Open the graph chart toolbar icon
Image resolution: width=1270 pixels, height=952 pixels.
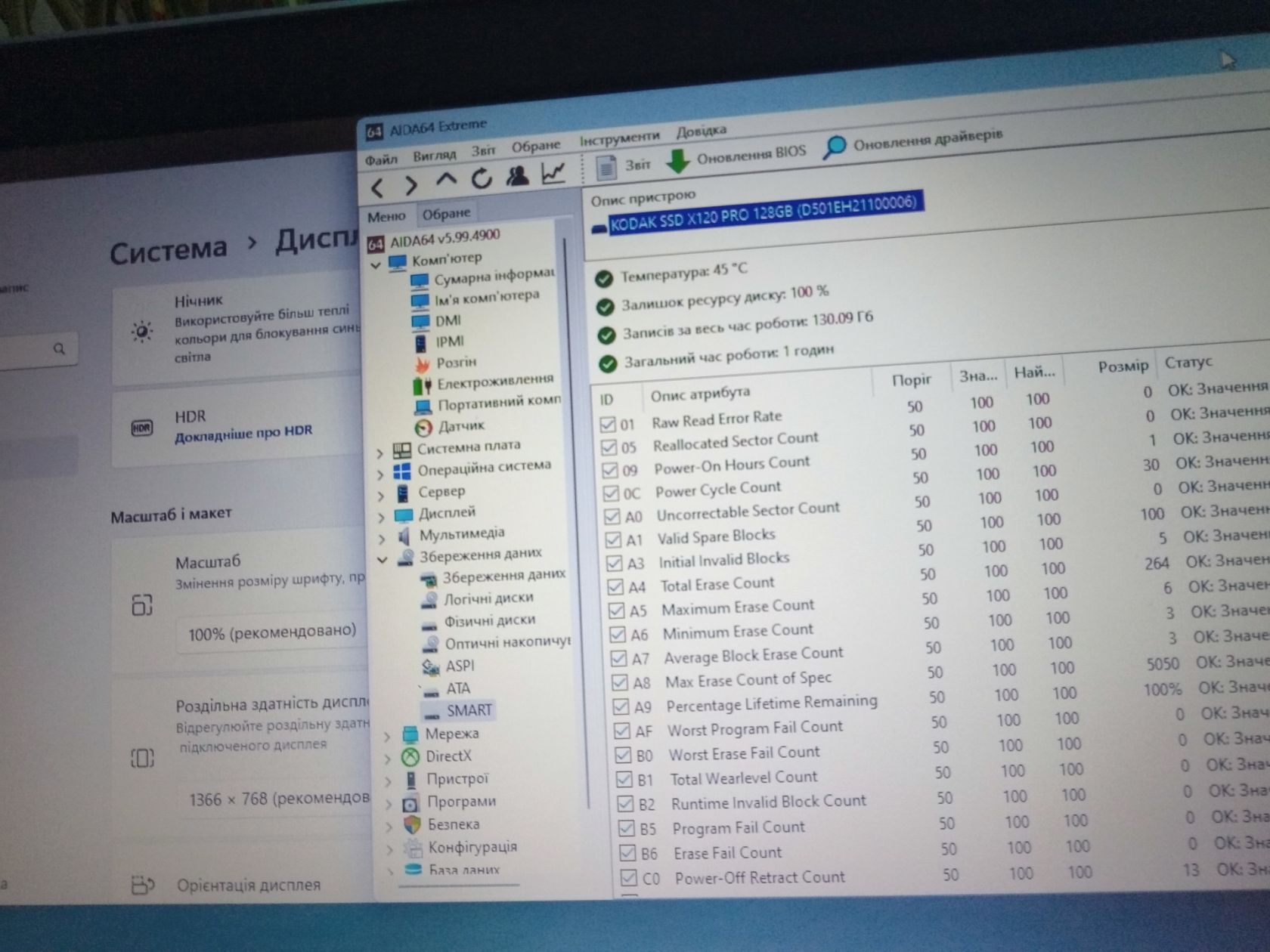[x=553, y=173]
